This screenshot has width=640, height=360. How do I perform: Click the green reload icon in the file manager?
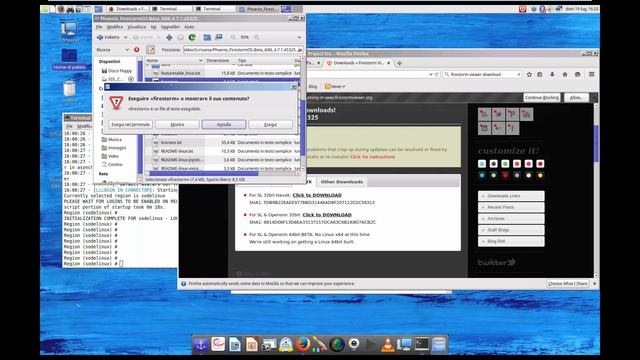192,37
